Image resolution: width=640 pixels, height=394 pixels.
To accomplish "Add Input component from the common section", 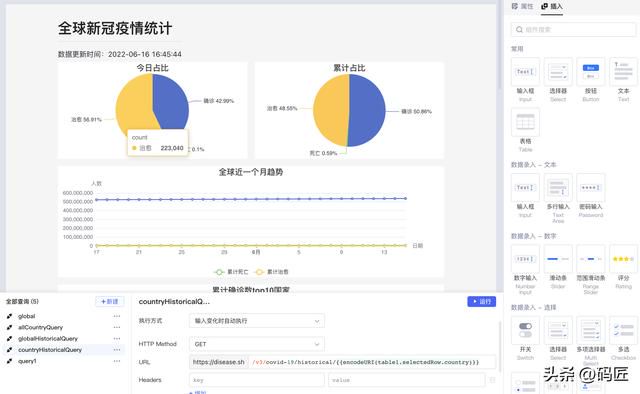I will (x=525, y=72).
